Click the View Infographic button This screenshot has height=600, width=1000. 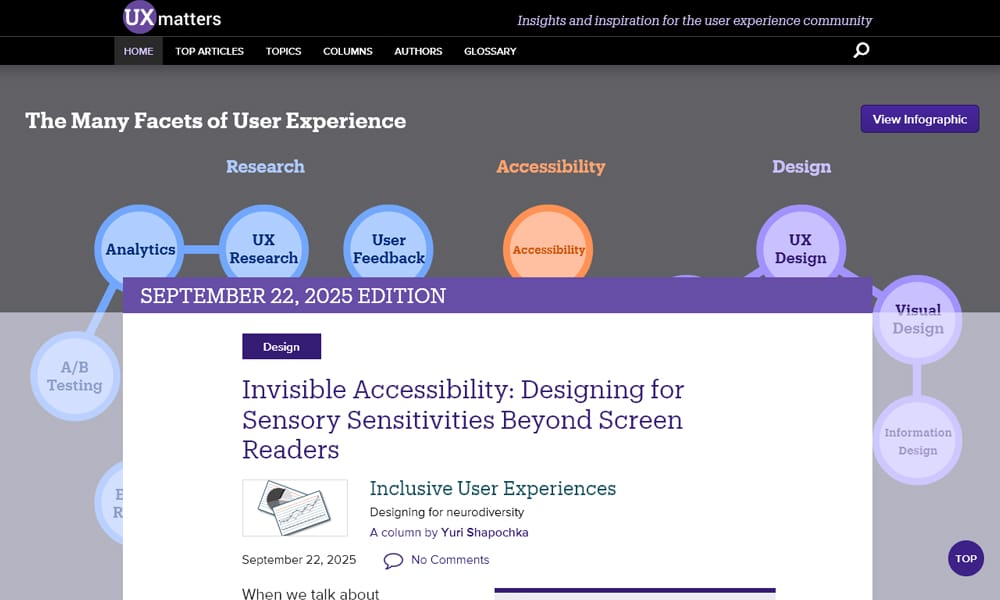click(x=919, y=118)
